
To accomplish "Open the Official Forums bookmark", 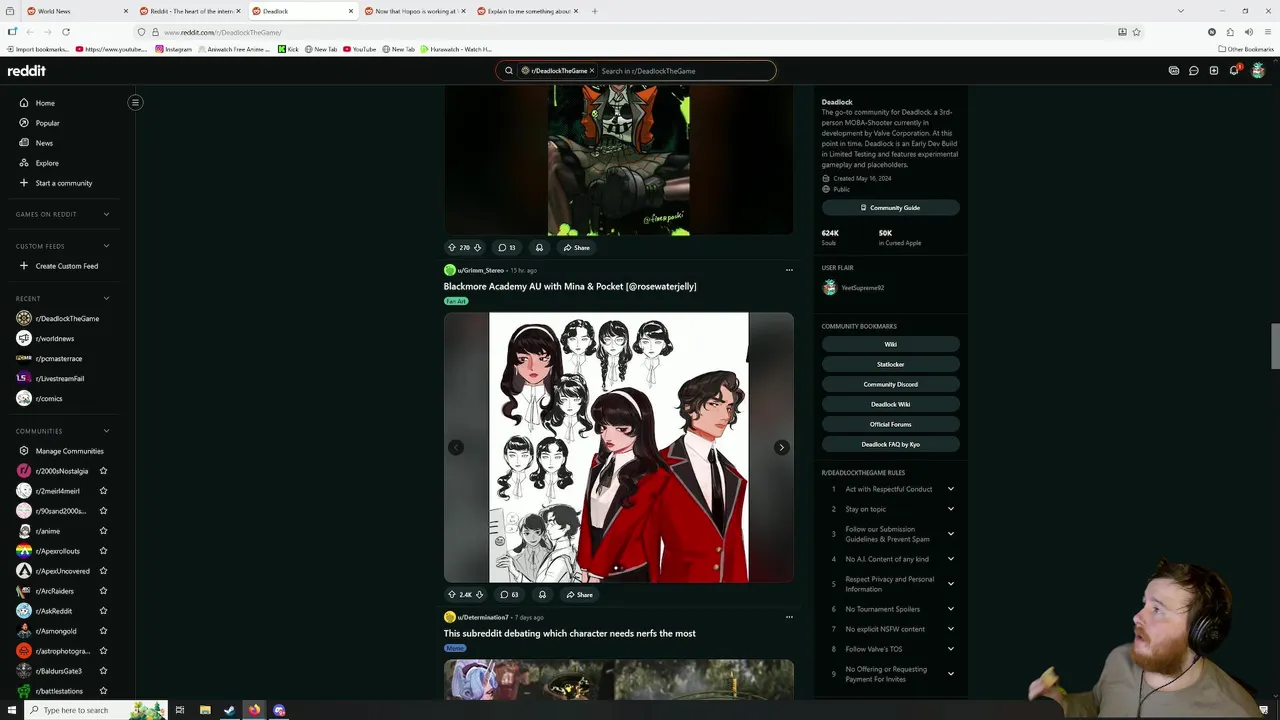I will pyautogui.click(x=890, y=424).
